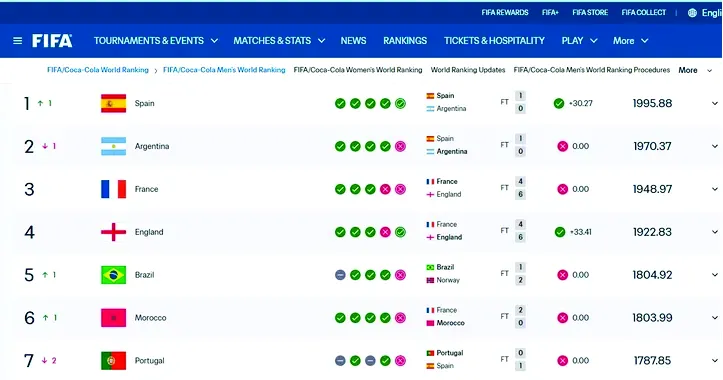Open the Rankings page
The height and width of the screenshot is (380, 723).
(x=405, y=41)
